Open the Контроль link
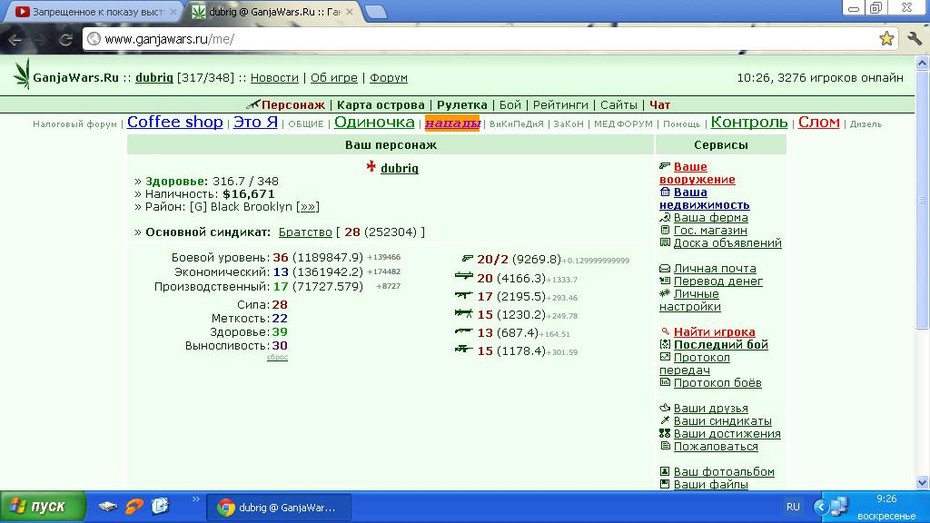Viewport: 930px width, 523px height. 749,122
